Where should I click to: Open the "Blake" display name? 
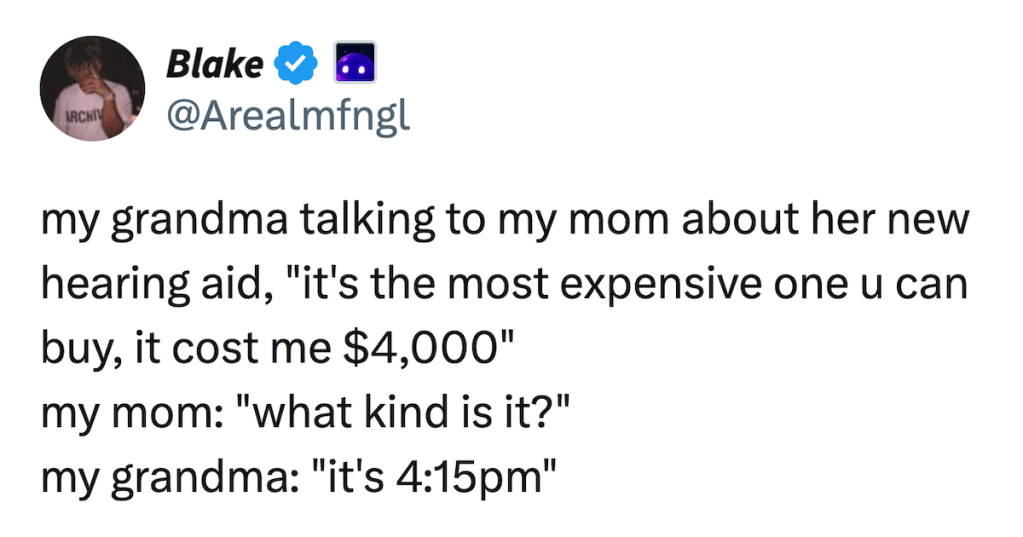tap(215, 65)
